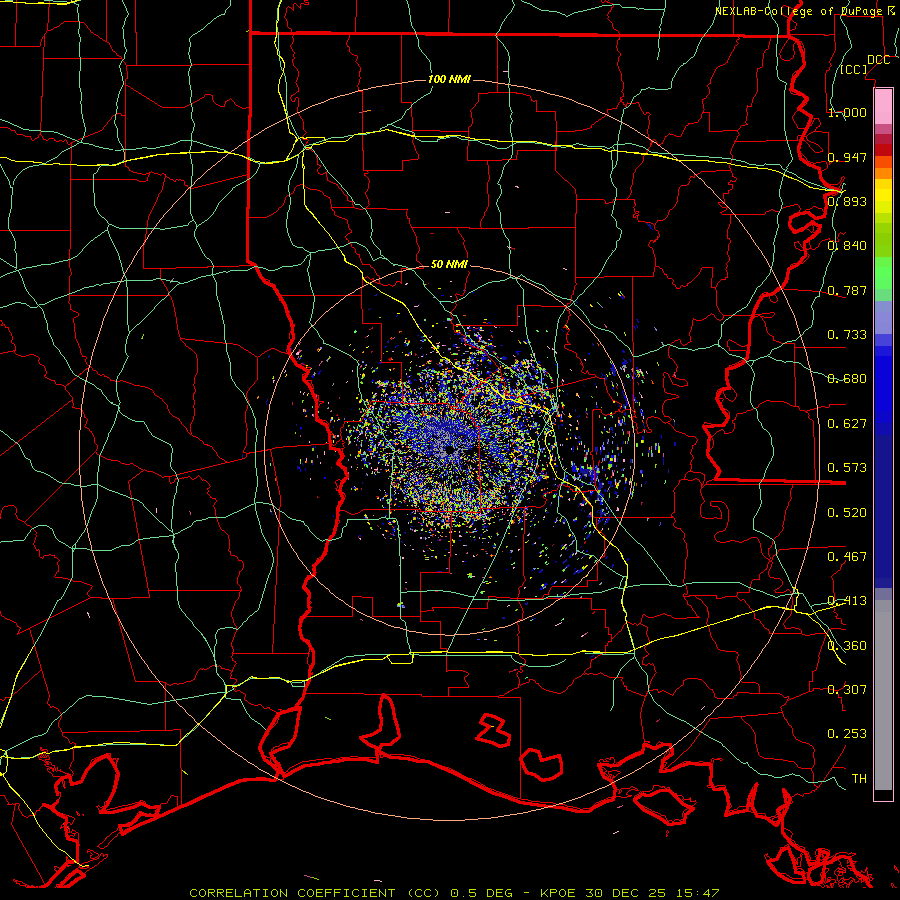The width and height of the screenshot is (900, 900).
Task: Click the radar site center inside the 50 NMI ring
Action: (x=450, y=449)
